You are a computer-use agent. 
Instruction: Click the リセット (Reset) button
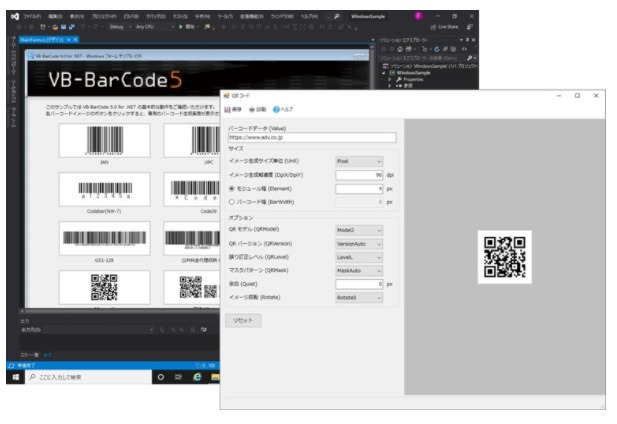243,321
